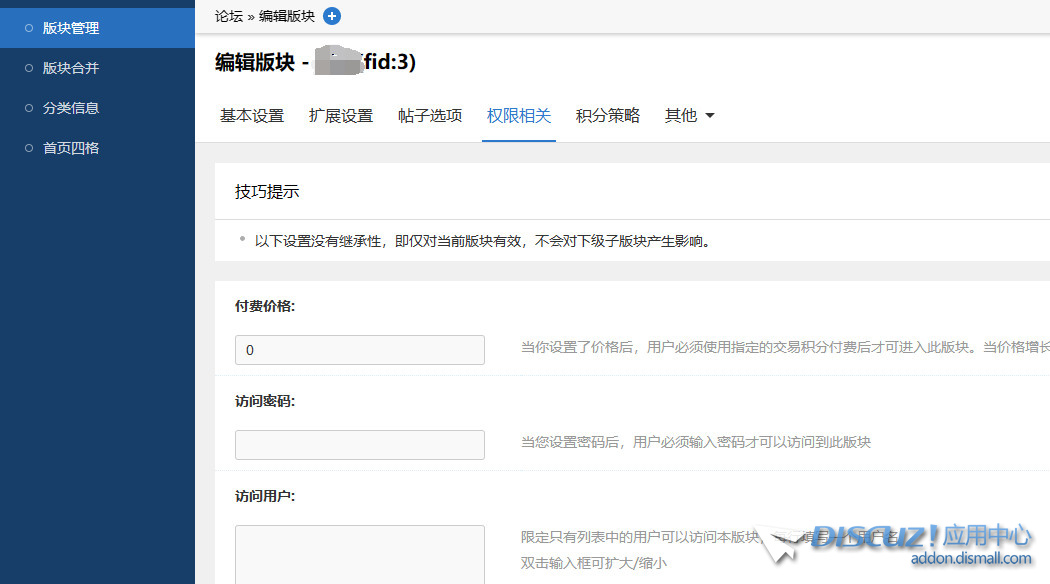Click inside the 访问用户 text area
Image resolution: width=1050 pixels, height=584 pixels.
(x=360, y=555)
